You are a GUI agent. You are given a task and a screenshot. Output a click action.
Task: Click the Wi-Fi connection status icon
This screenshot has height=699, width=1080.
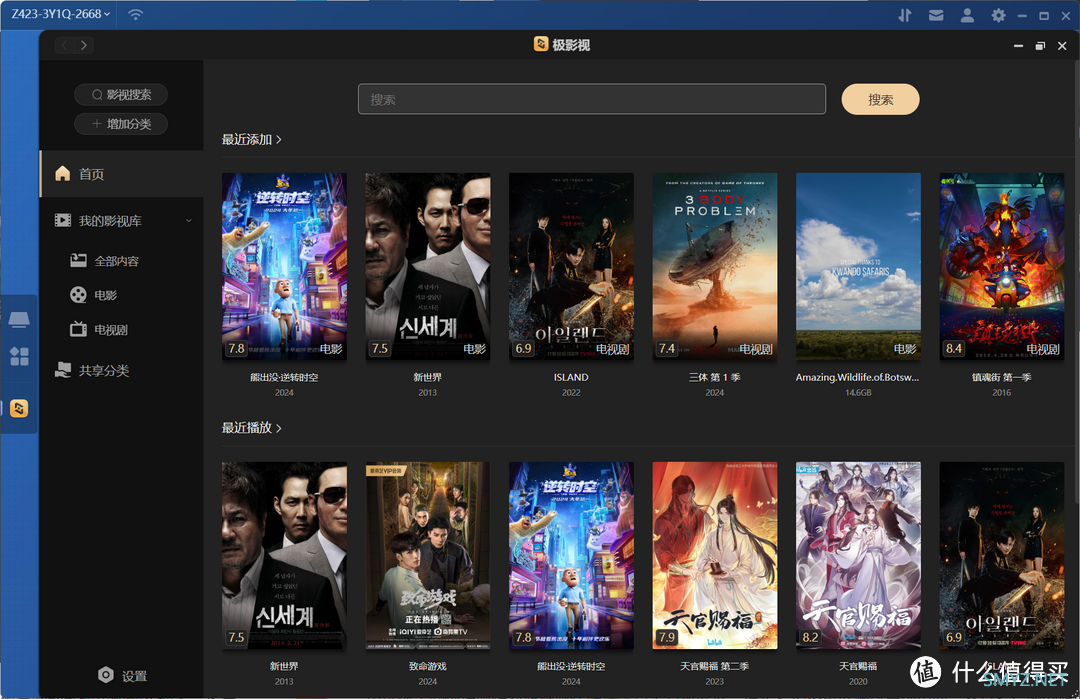[136, 14]
